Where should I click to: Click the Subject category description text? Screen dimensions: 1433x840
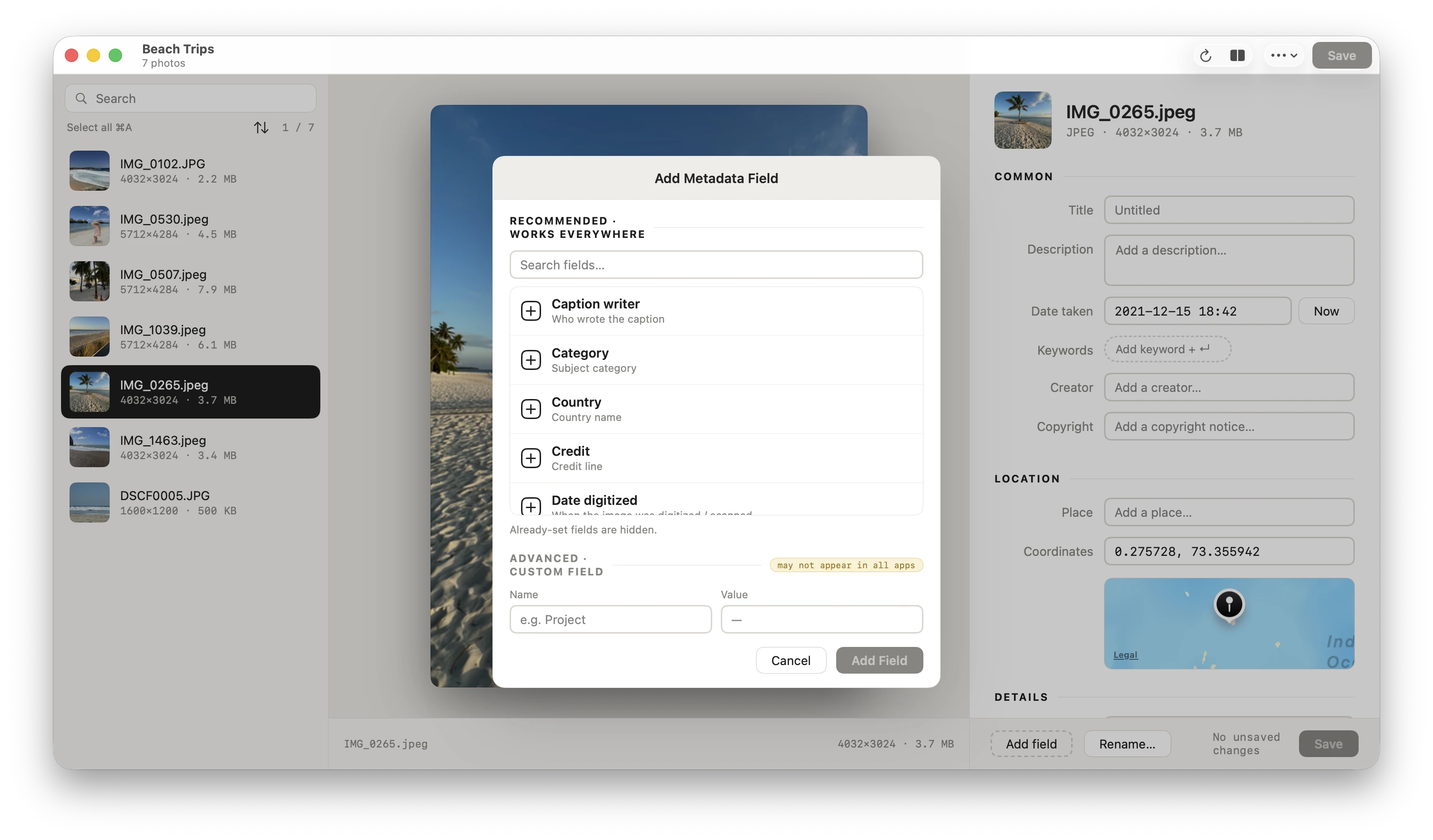[x=594, y=369]
